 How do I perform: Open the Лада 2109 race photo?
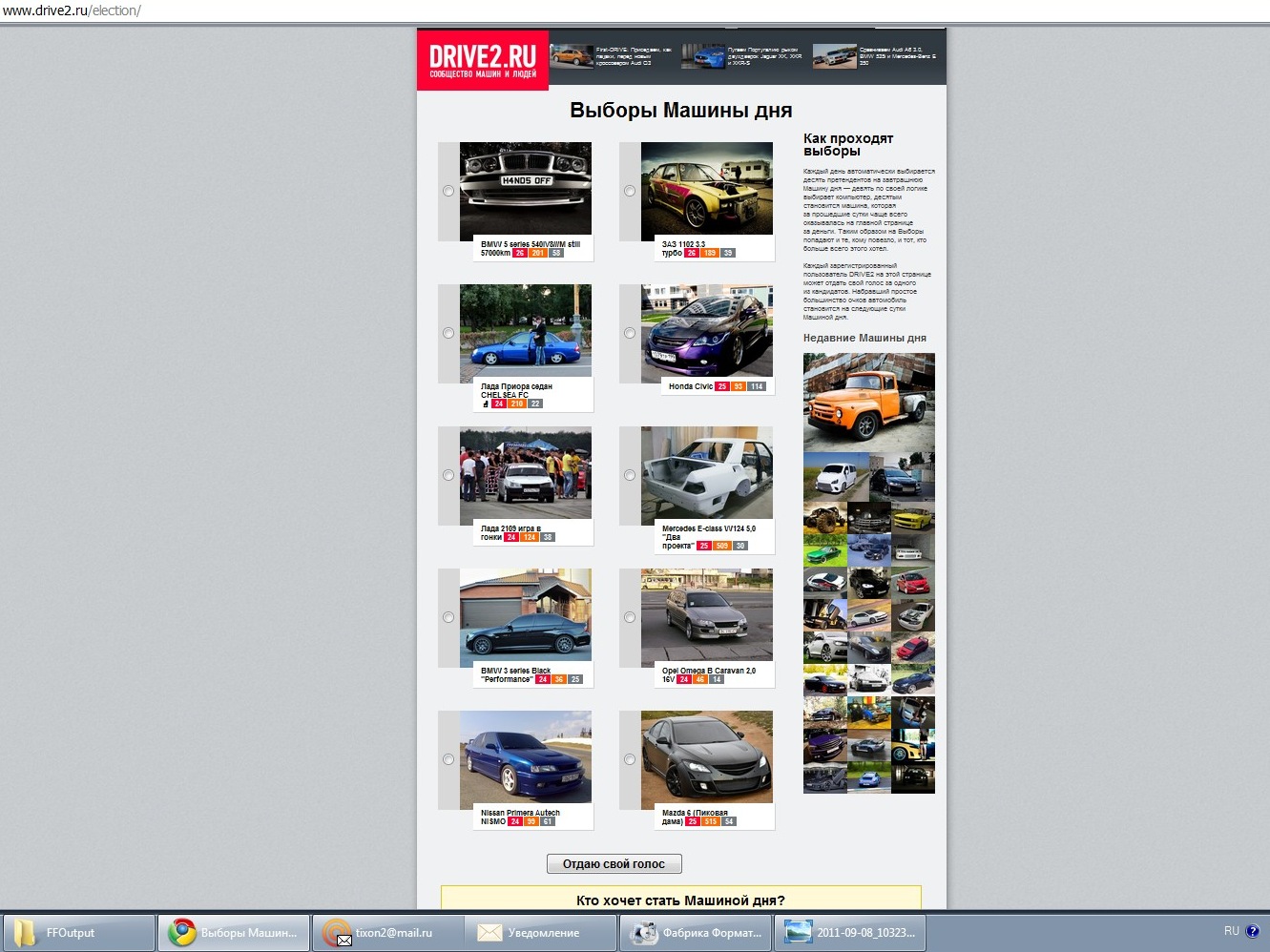tap(526, 473)
